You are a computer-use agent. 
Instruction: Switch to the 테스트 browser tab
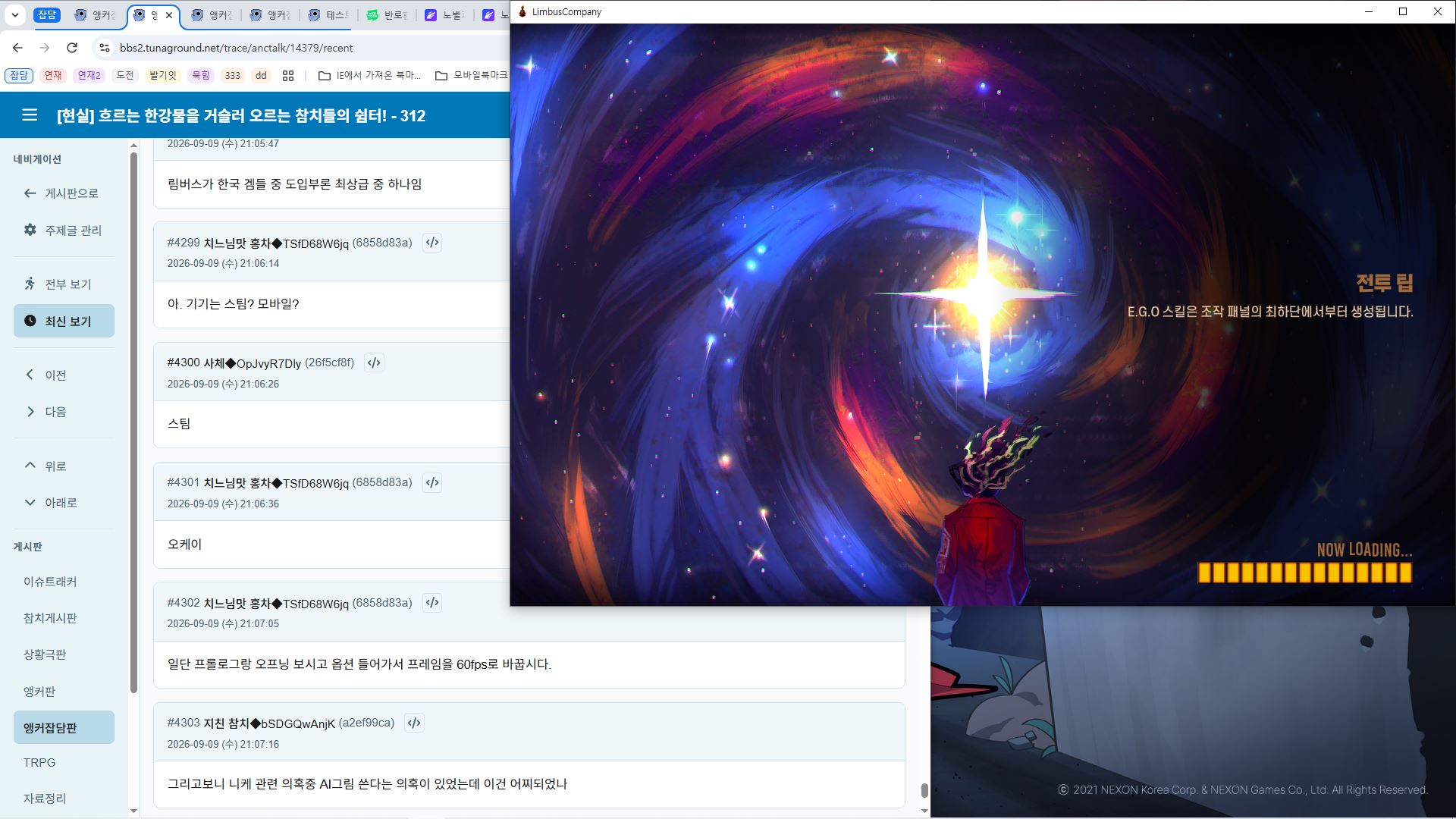coord(329,15)
